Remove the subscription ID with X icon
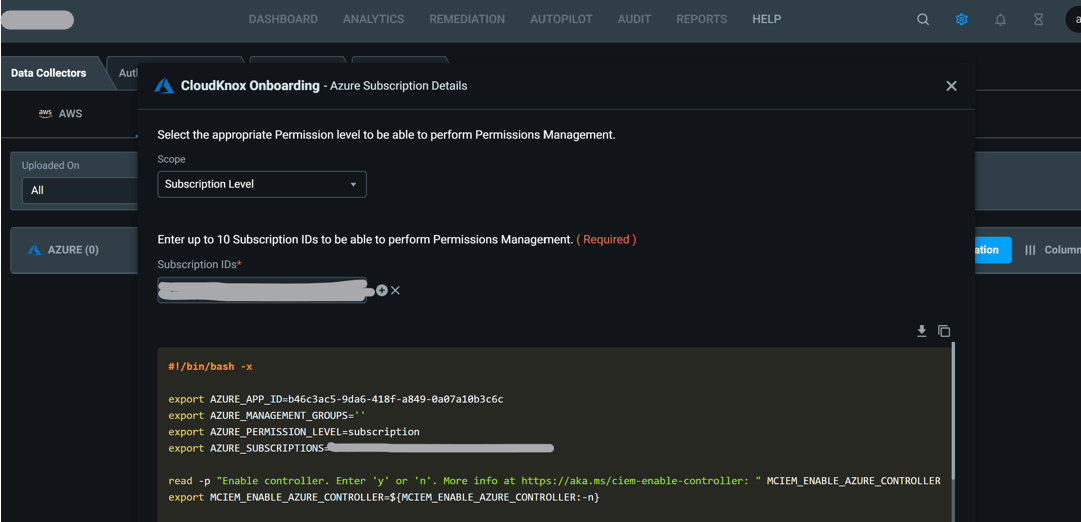 click(x=395, y=290)
